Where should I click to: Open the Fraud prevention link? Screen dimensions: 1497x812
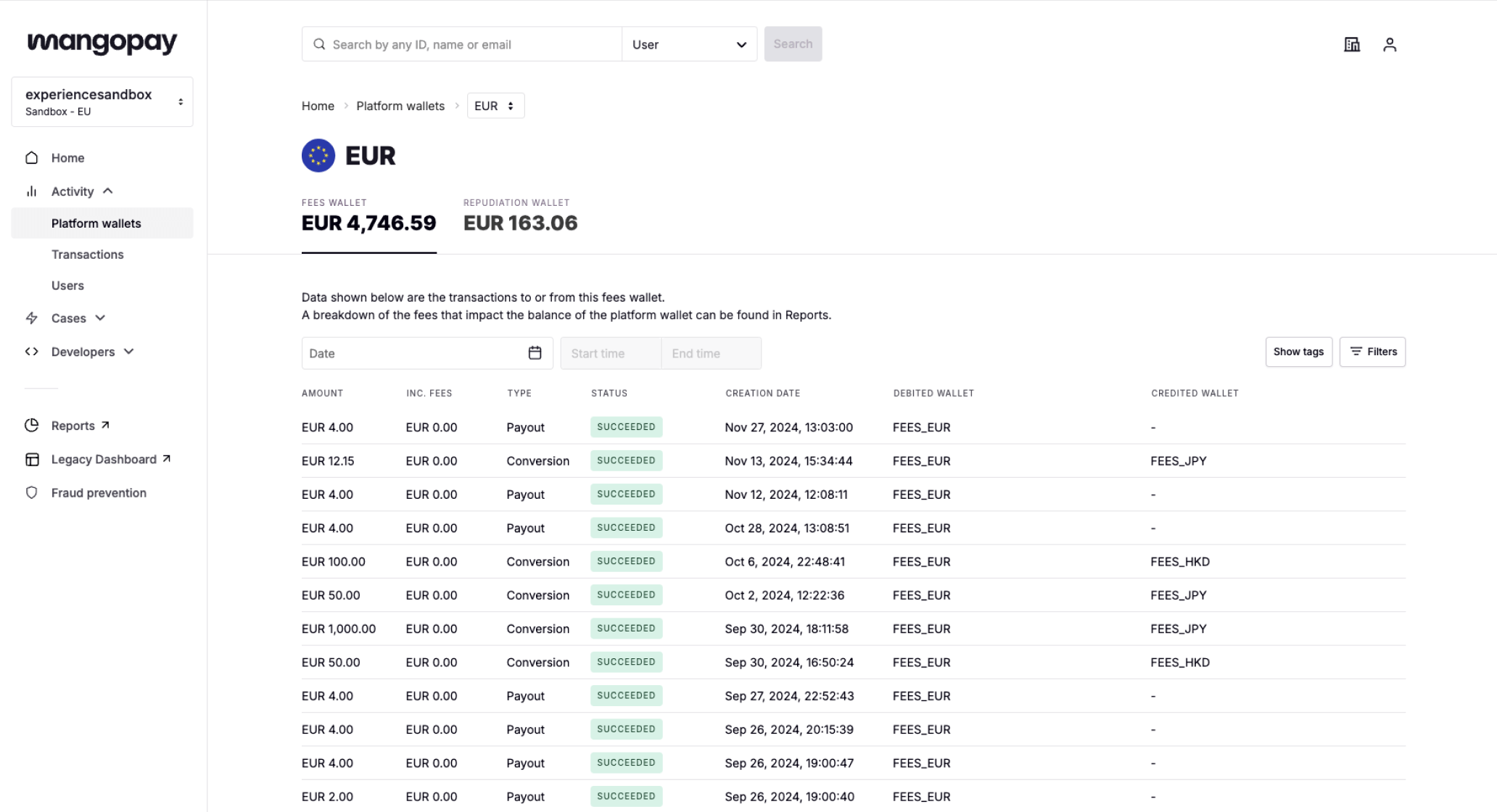click(99, 493)
